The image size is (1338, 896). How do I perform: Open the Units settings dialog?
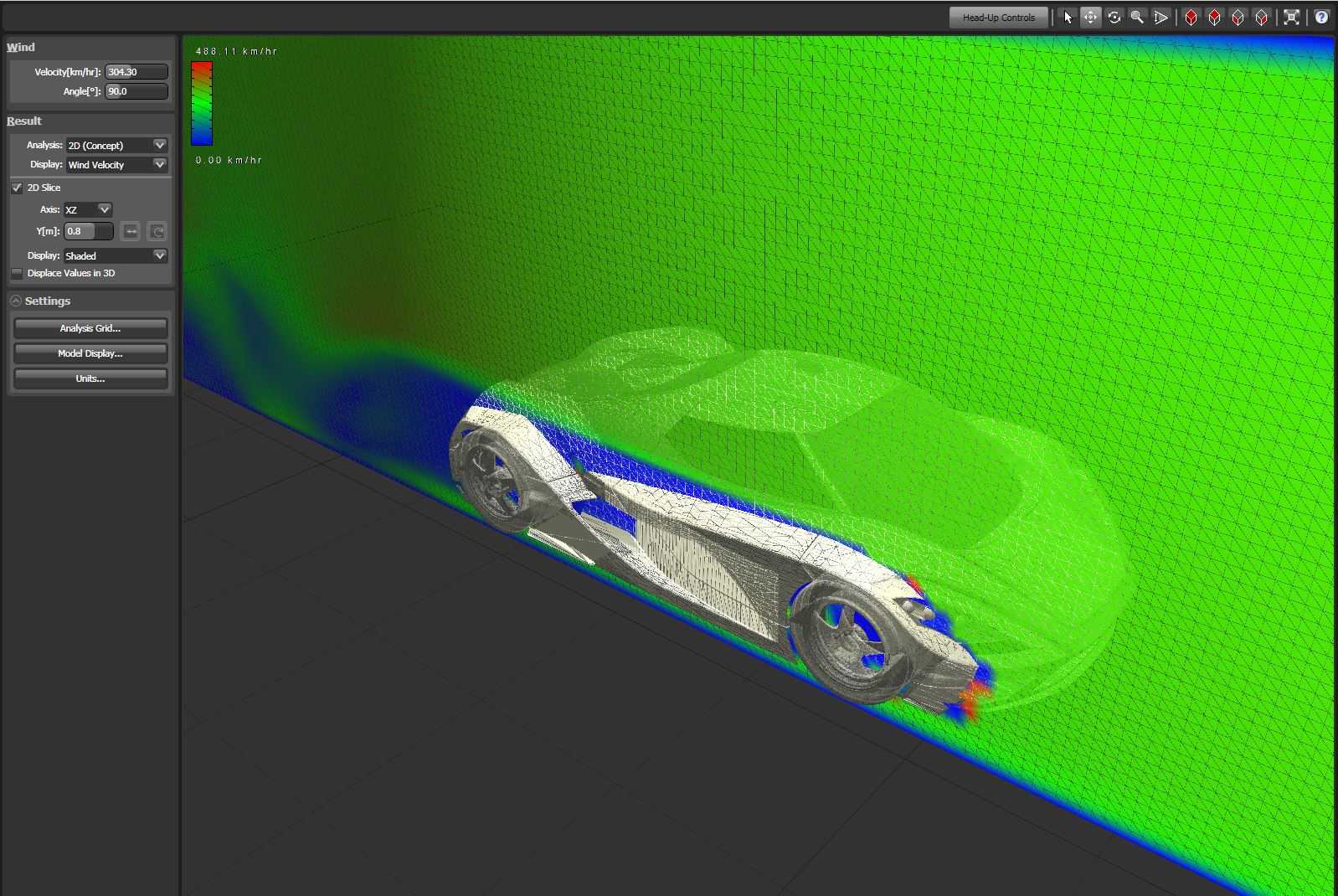90,378
